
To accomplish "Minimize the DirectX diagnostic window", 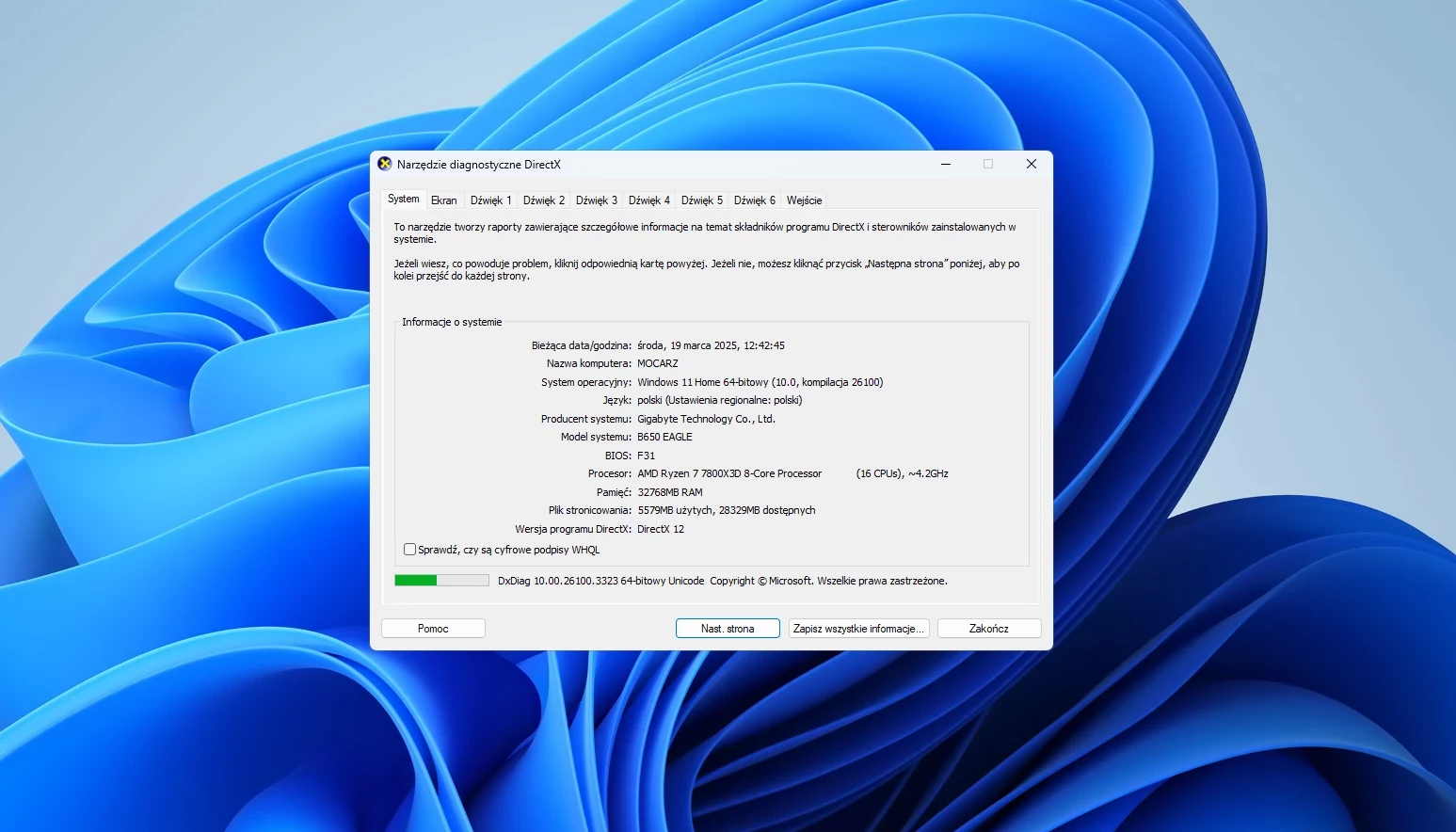I will (x=946, y=164).
